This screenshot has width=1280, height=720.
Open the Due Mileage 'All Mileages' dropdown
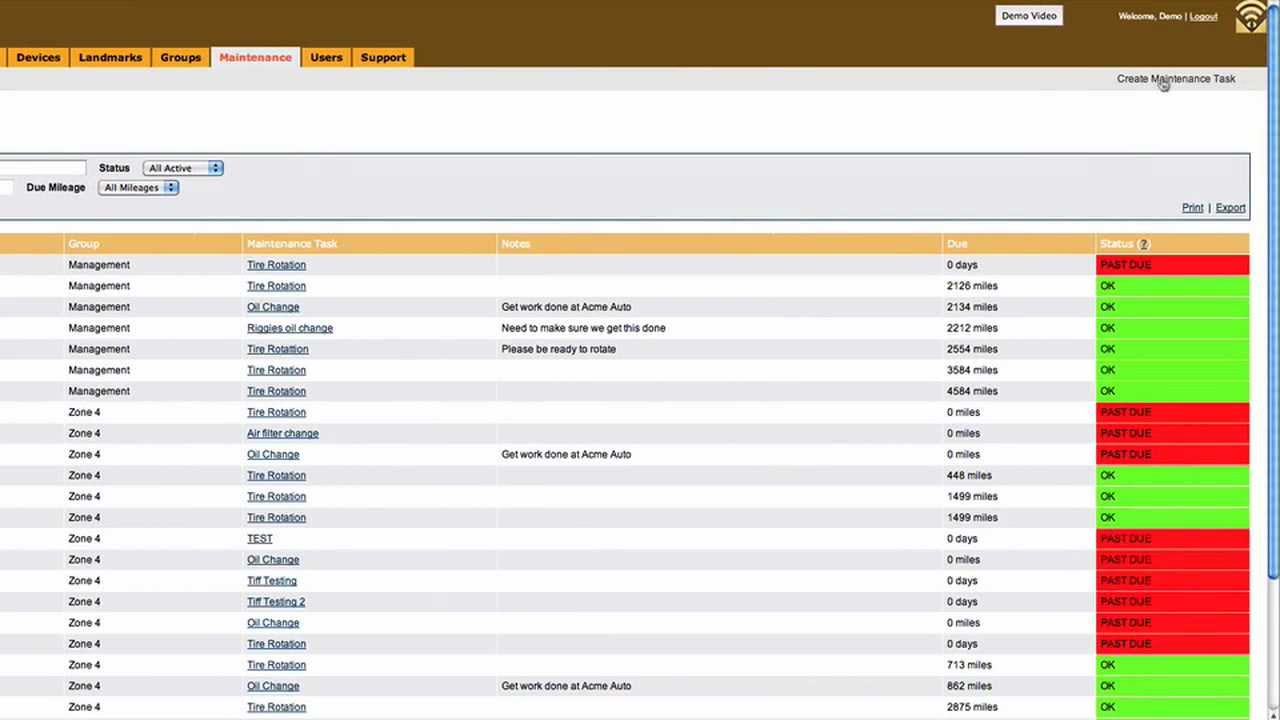(138, 187)
